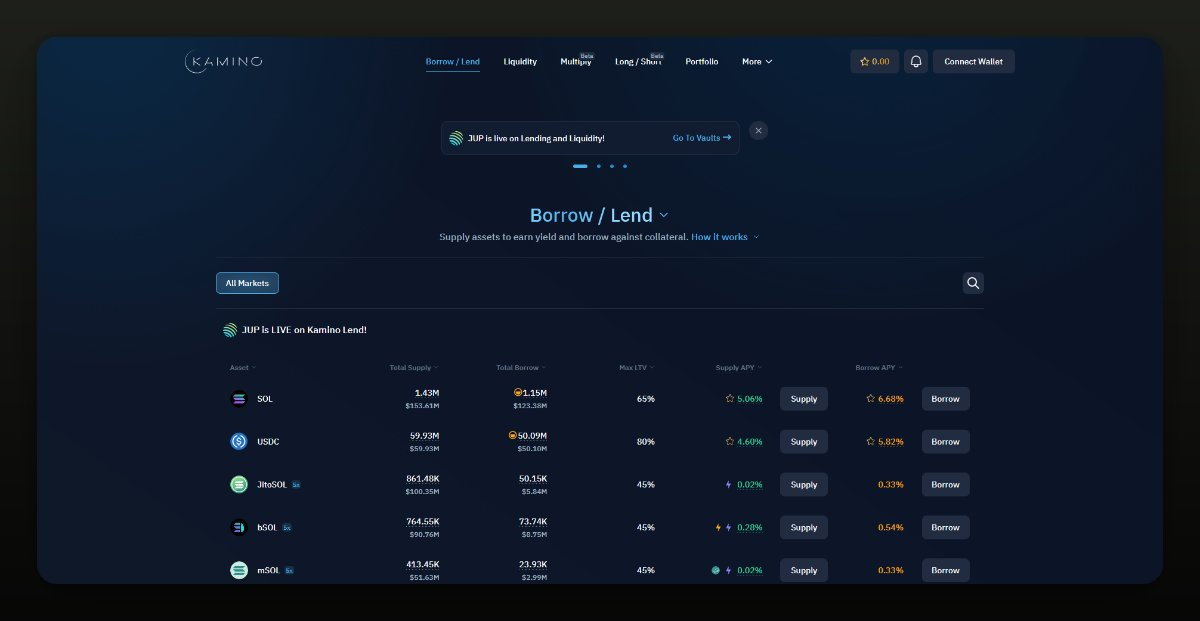Dismiss the announcement banner with X

758,130
